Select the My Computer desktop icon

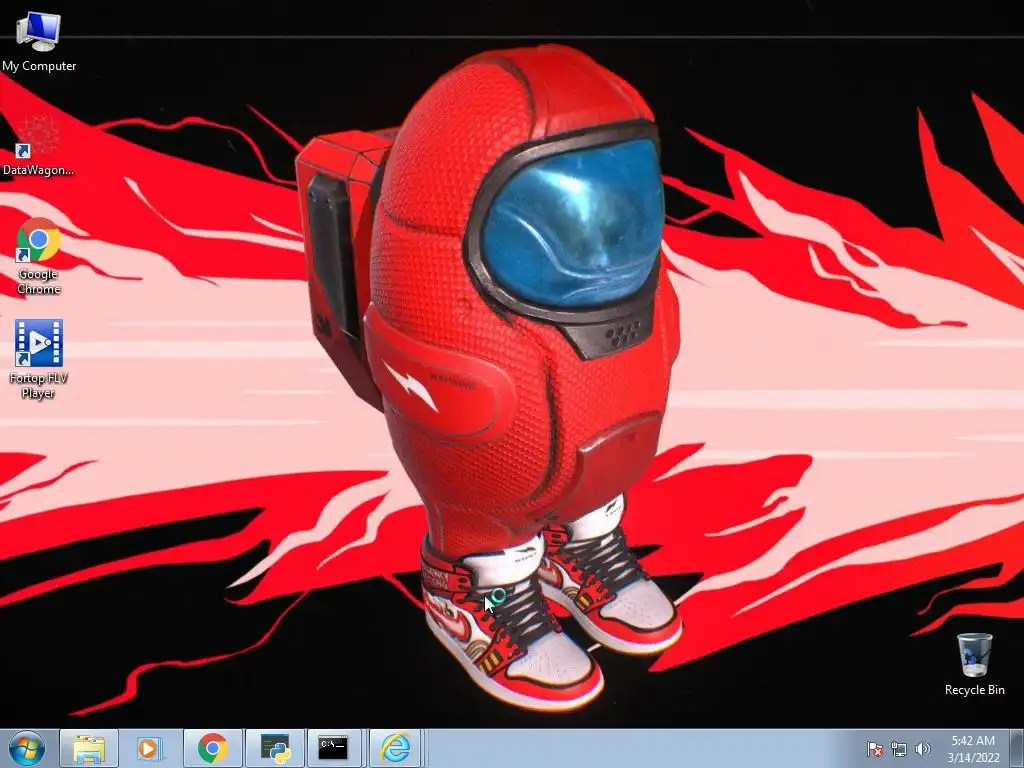pyautogui.click(x=39, y=40)
